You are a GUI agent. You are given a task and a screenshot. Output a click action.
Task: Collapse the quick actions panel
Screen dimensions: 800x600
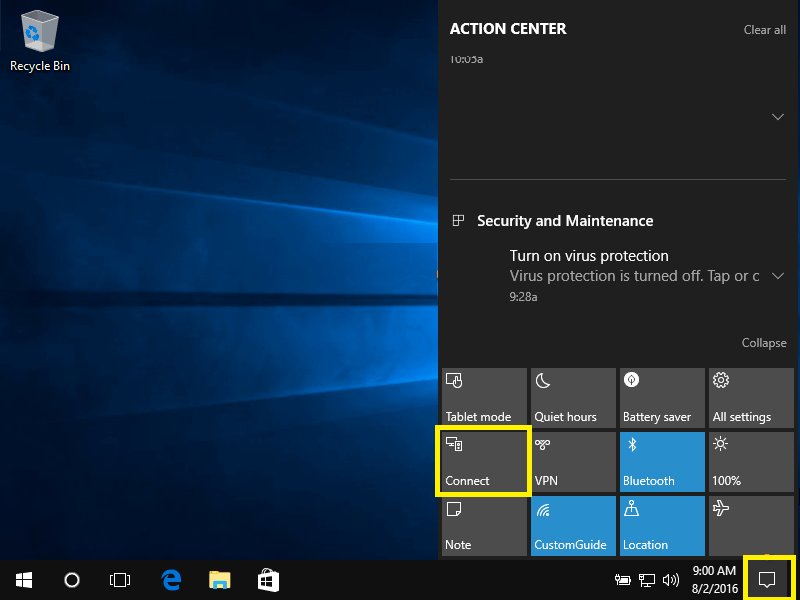point(764,343)
